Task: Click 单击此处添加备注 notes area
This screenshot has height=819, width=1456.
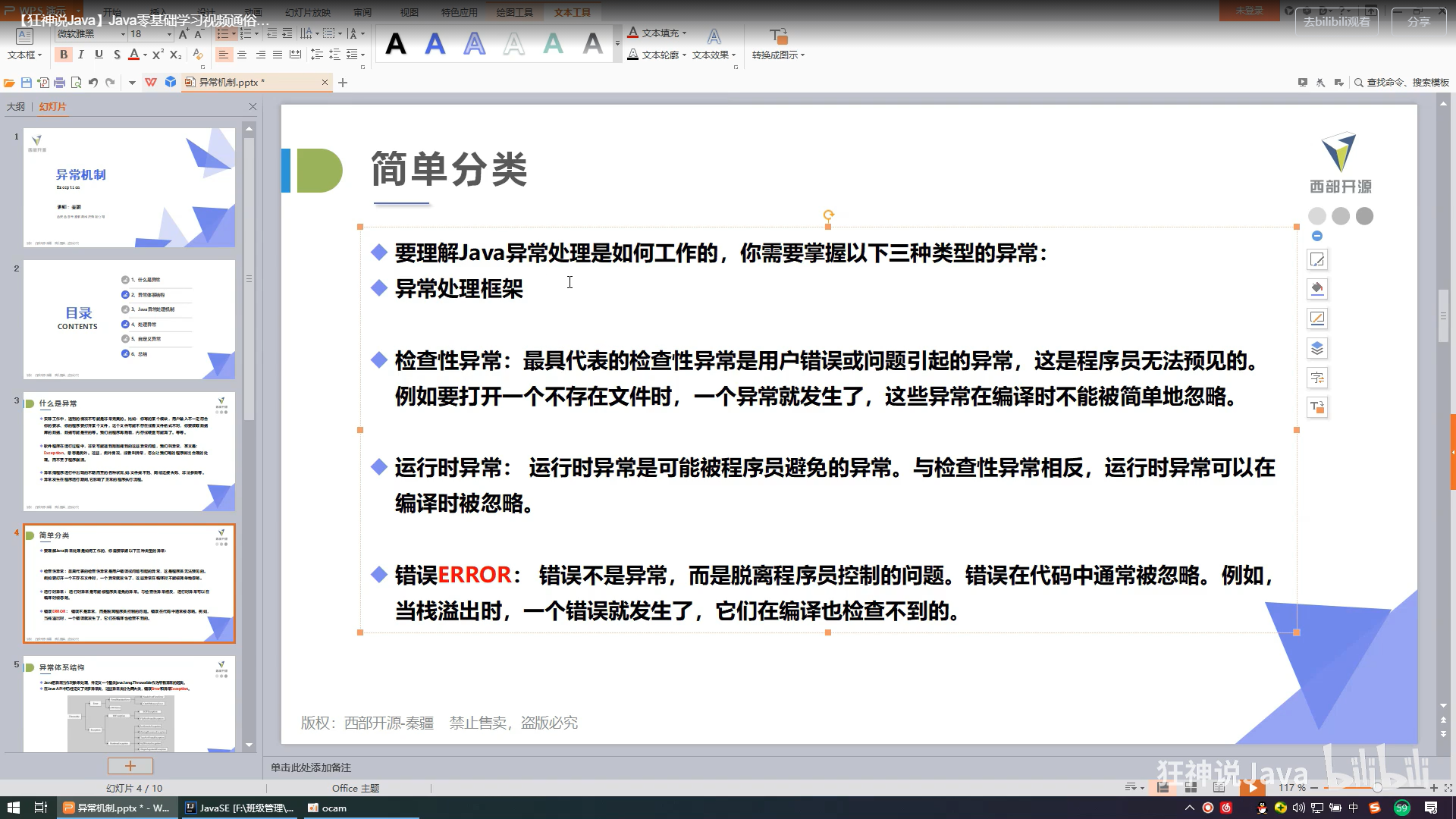Action: (311, 767)
